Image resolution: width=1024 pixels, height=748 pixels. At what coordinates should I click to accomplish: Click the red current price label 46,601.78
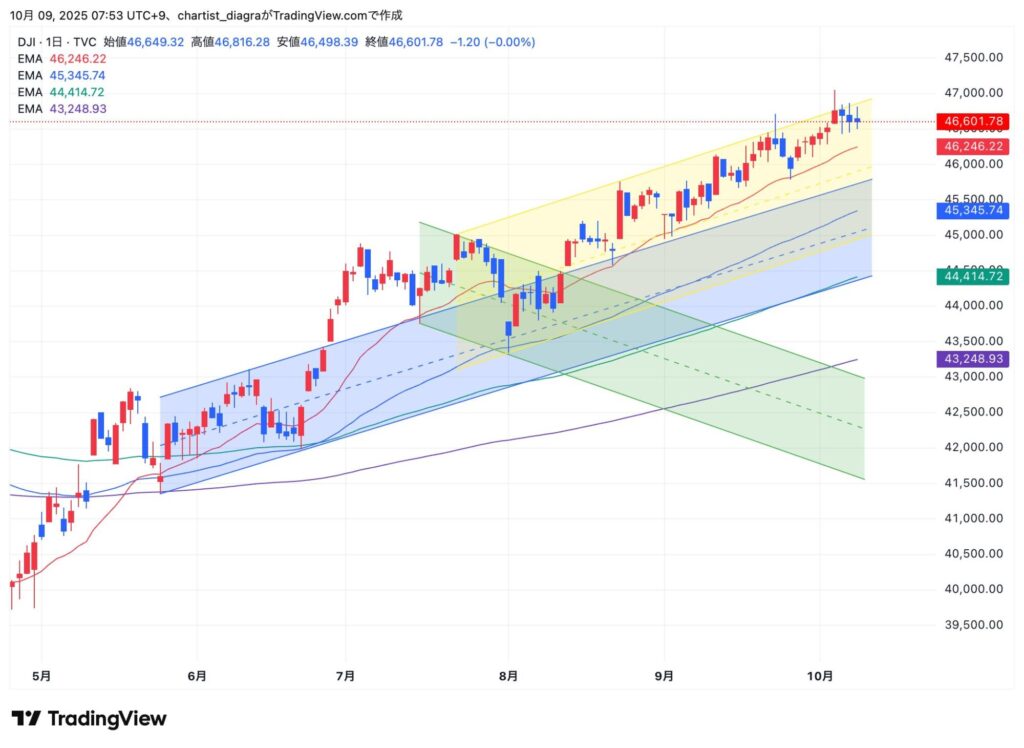pos(969,122)
